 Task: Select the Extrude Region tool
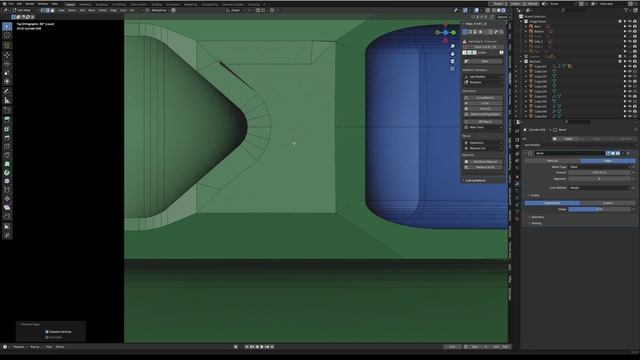click(x=7, y=120)
